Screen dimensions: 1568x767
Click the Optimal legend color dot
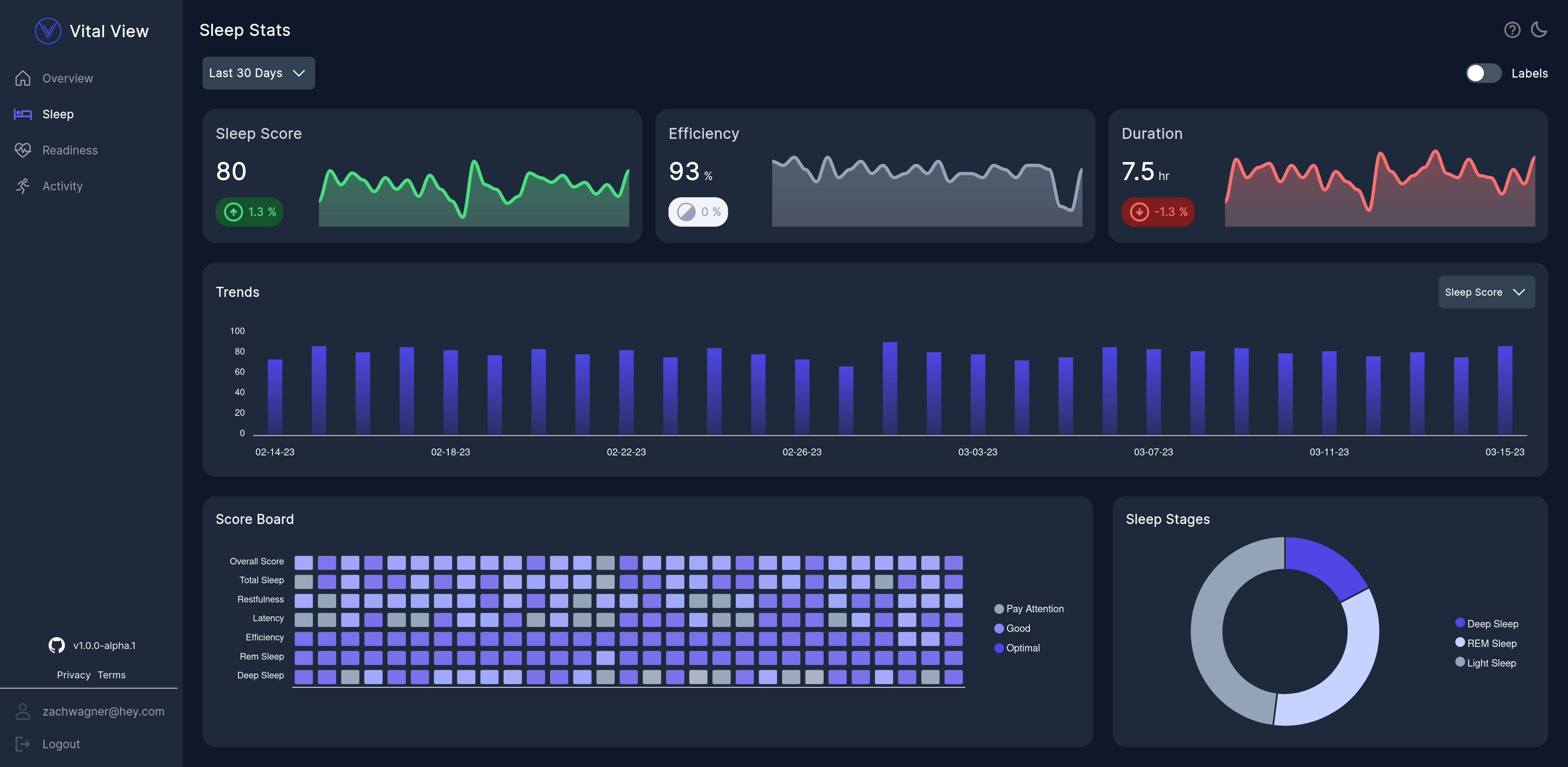(999, 648)
